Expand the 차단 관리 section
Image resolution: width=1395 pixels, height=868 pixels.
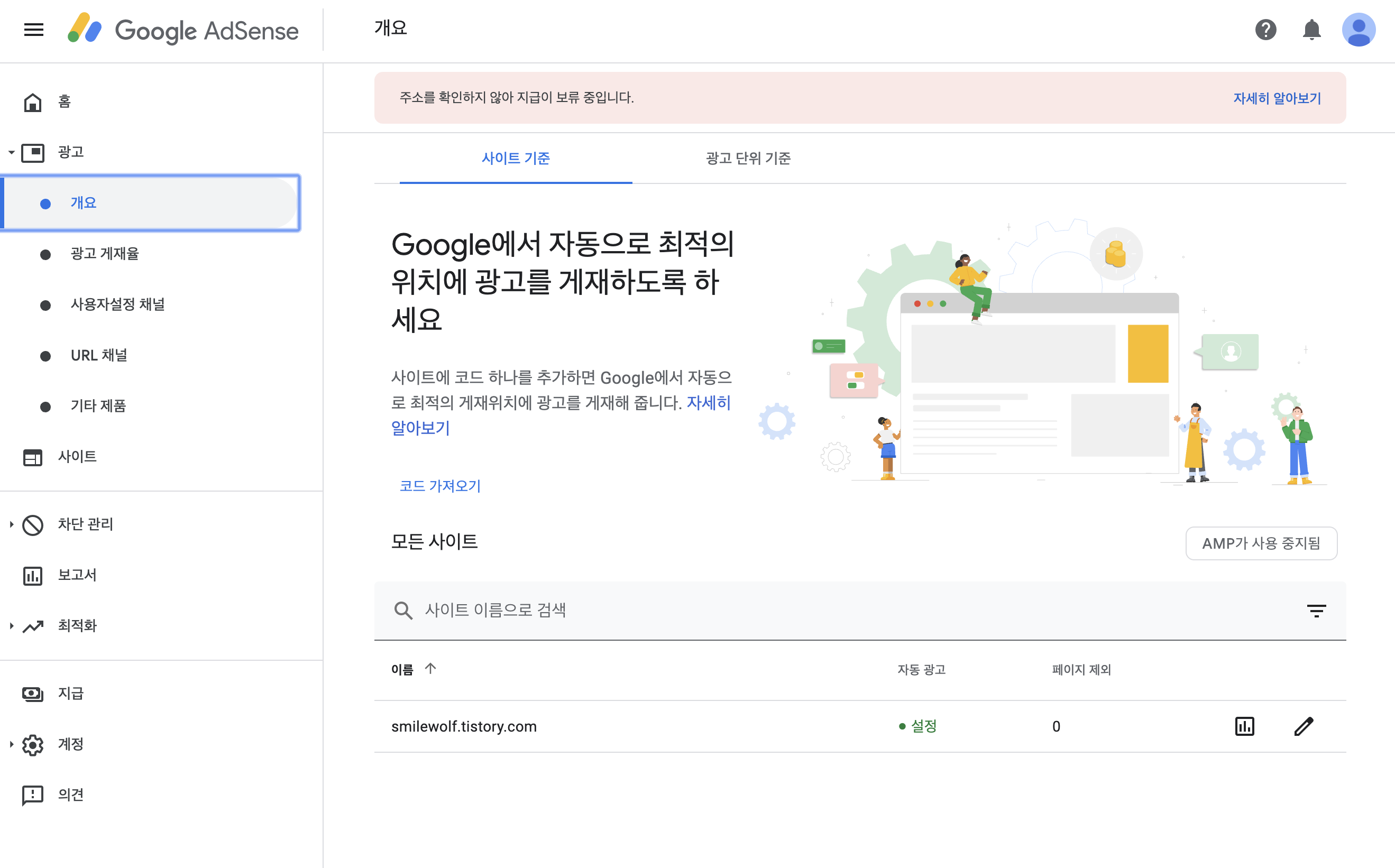point(12,524)
